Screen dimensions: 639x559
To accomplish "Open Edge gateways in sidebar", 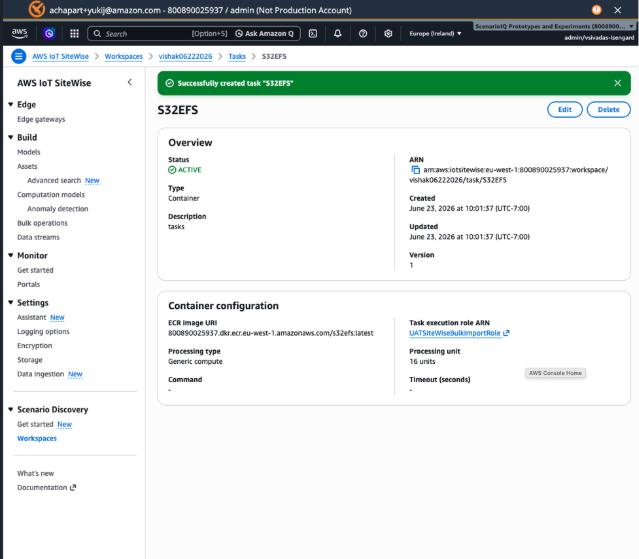I will coord(41,119).
